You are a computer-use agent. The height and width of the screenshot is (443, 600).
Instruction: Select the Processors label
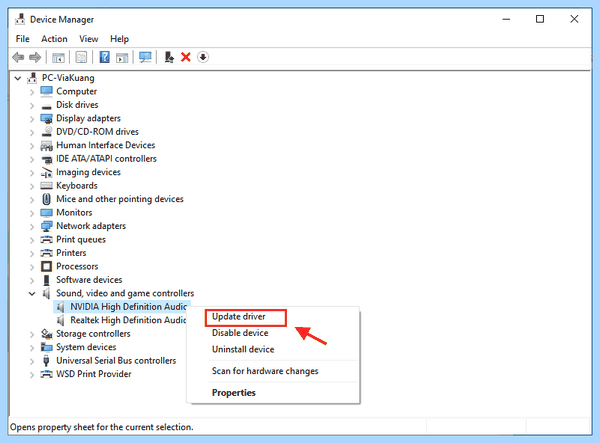click(x=77, y=266)
